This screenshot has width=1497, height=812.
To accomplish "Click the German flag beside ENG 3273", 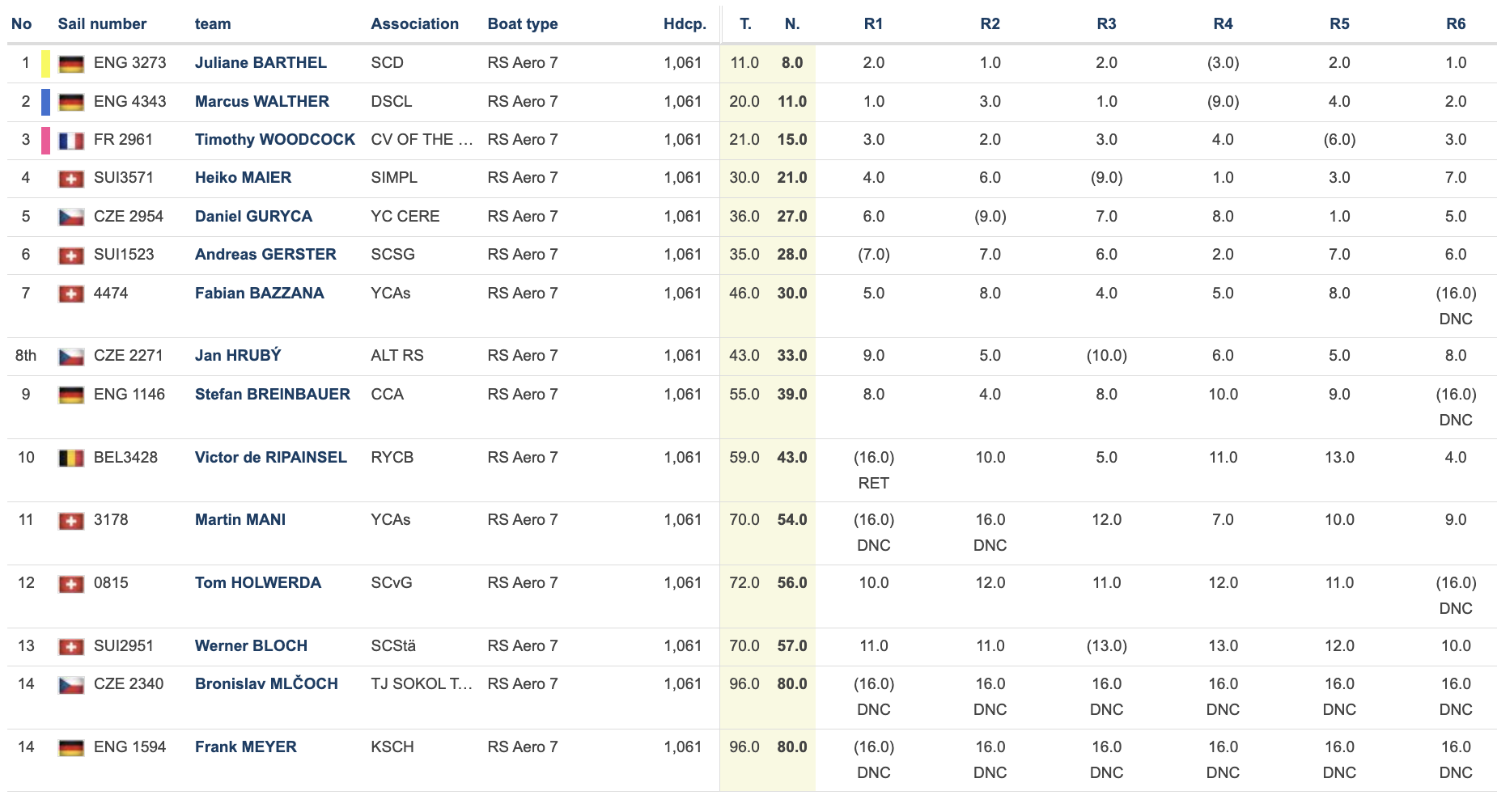I will [x=71, y=63].
